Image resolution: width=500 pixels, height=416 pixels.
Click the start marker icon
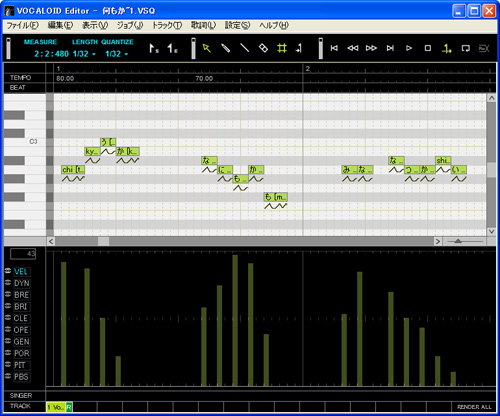tap(154, 49)
